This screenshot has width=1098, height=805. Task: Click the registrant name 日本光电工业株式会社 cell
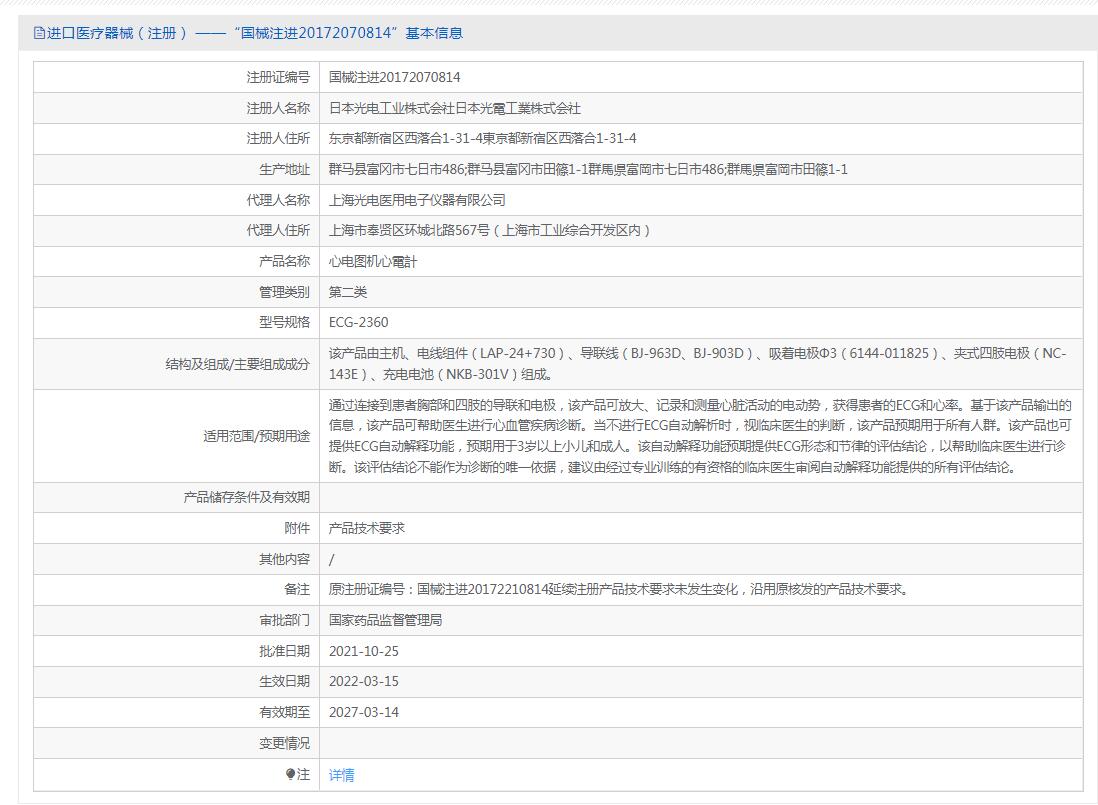[x=454, y=108]
